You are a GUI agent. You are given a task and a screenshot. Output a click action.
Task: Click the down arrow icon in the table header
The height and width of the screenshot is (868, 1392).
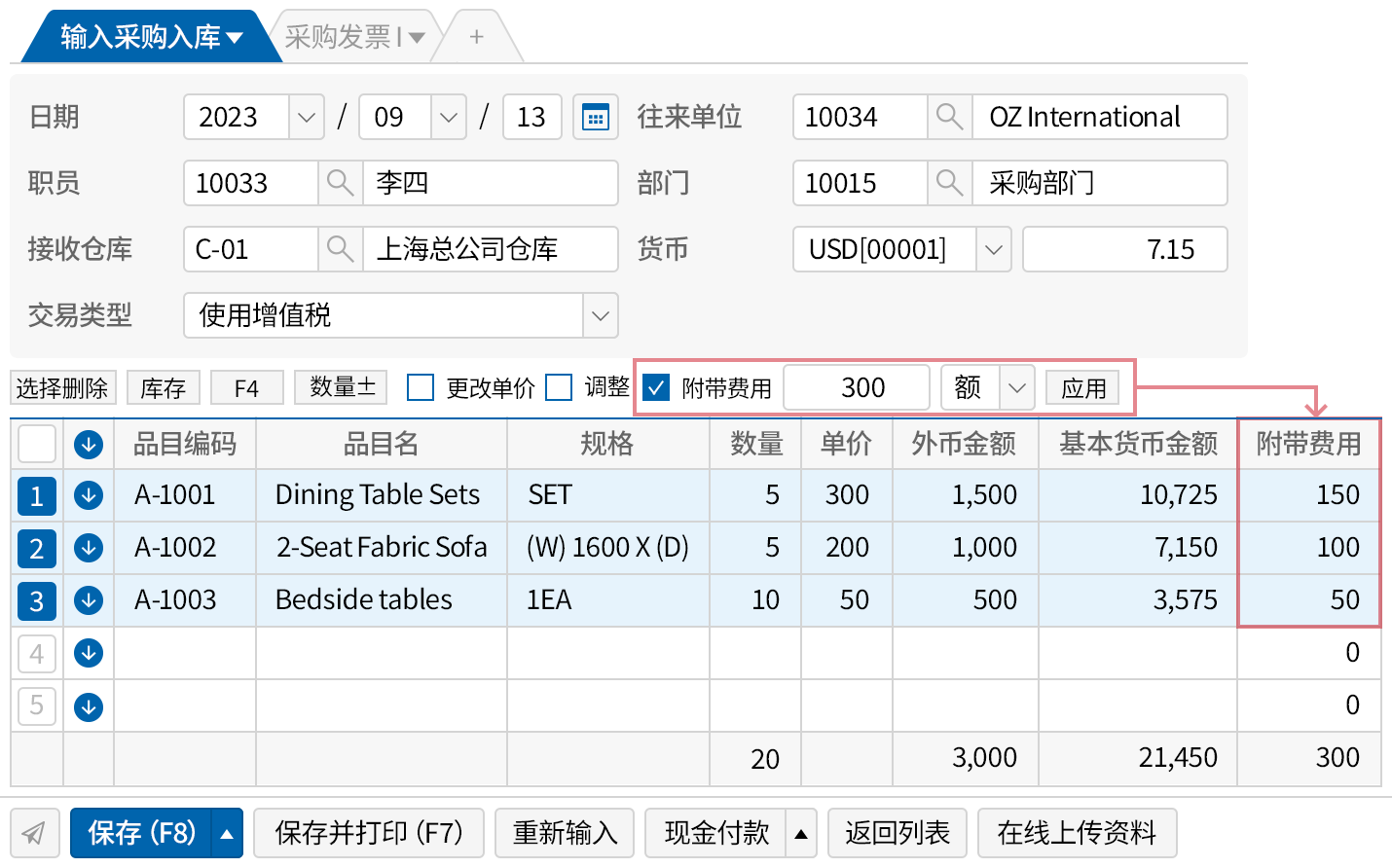point(89,445)
